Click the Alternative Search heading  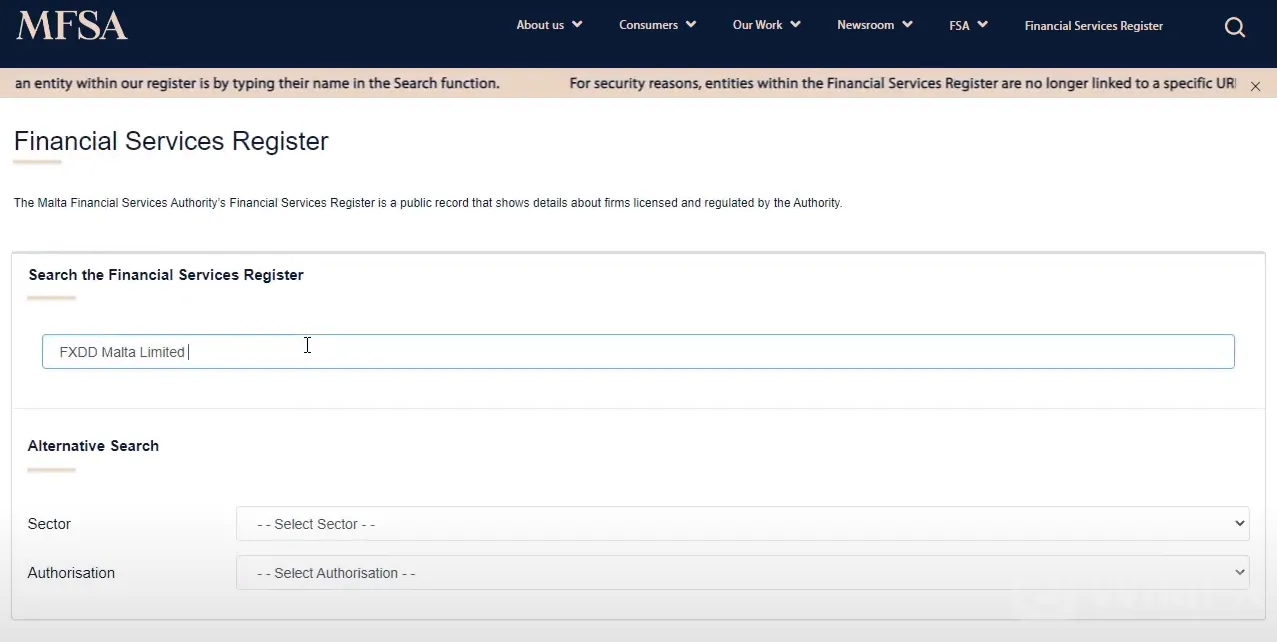click(93, 446)
